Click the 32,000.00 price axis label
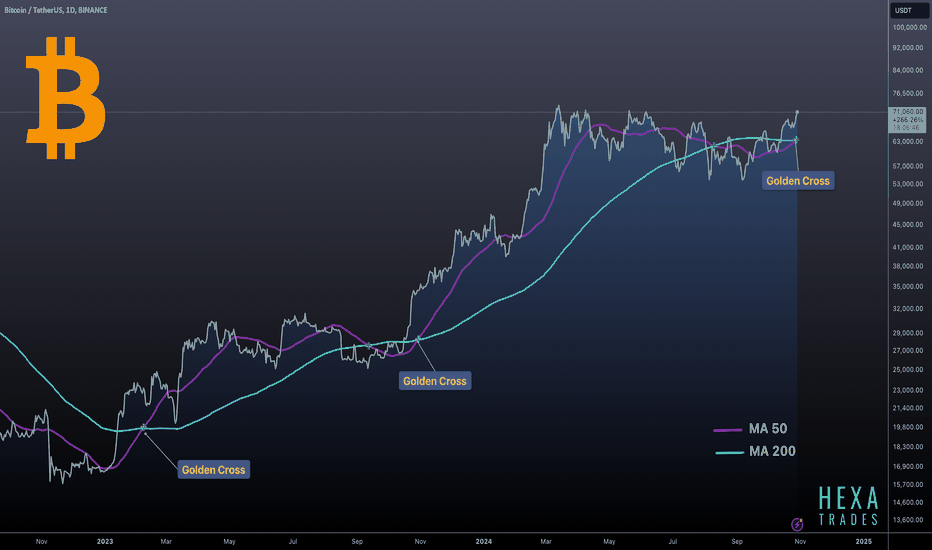The image size is (932, 550). 909,309
